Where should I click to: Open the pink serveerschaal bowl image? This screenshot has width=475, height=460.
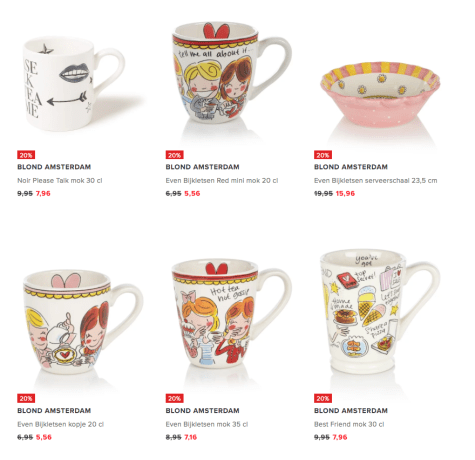click(380, 94)
